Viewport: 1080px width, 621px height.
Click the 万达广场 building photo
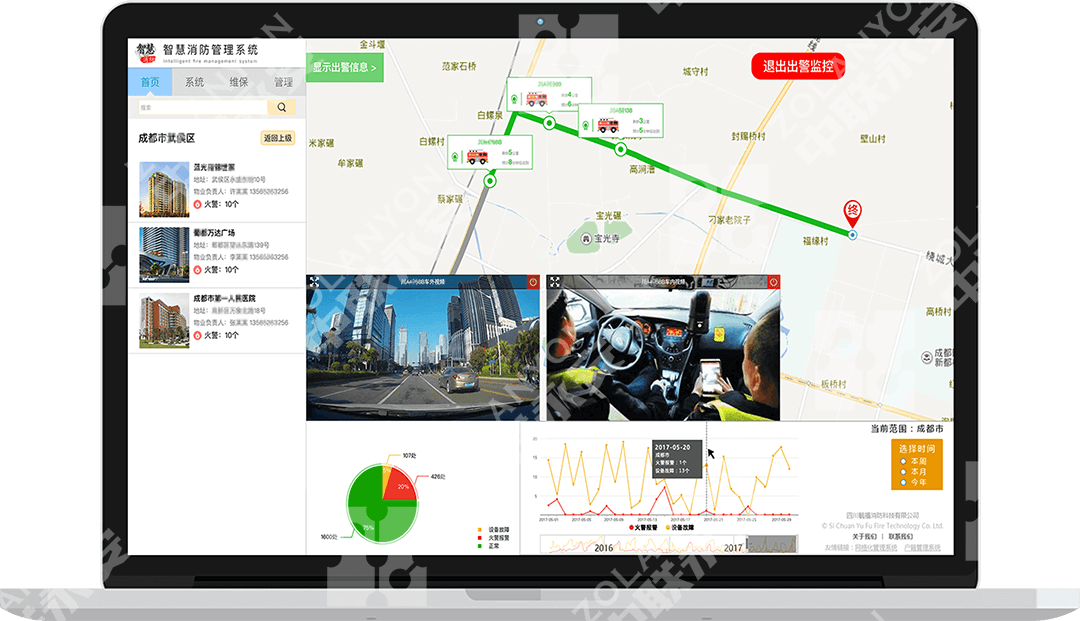(164, 255)
